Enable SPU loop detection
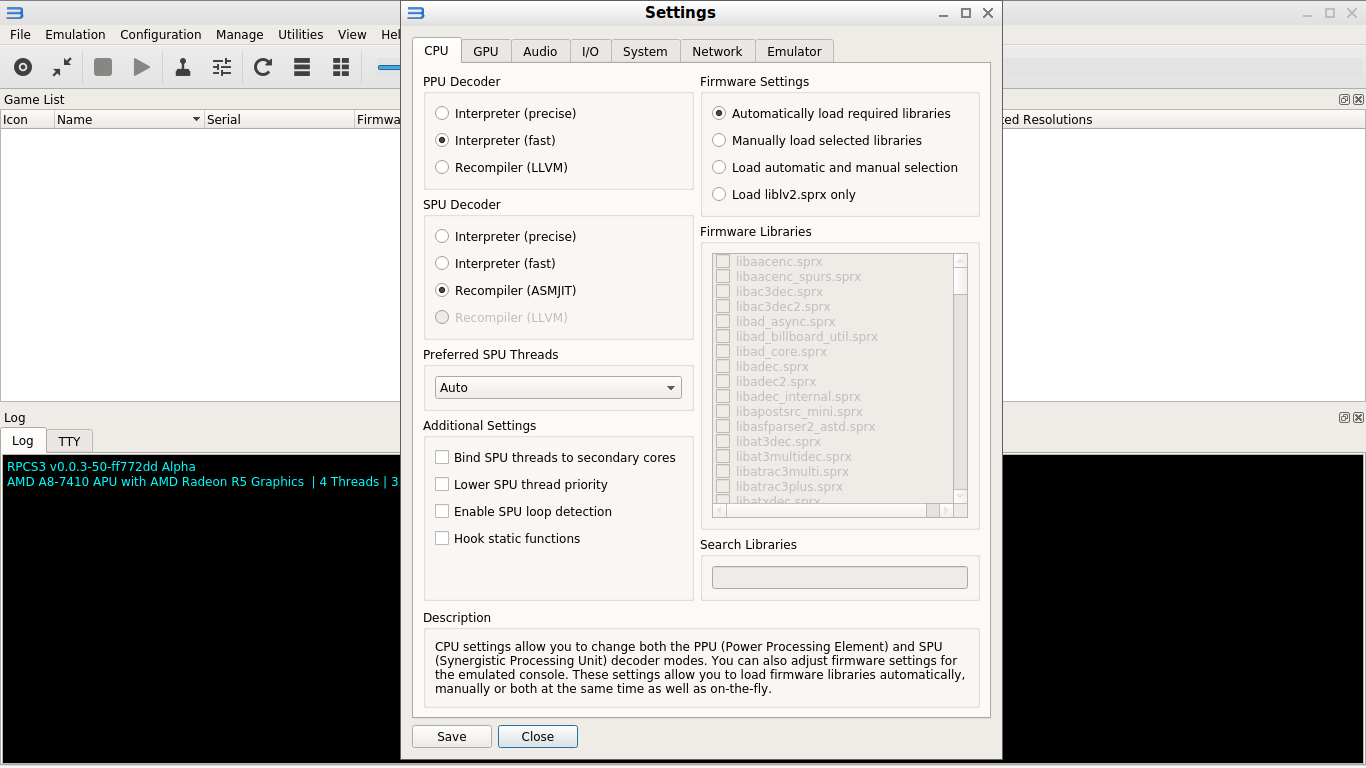The image size is (1366, 768). point(442,511)
